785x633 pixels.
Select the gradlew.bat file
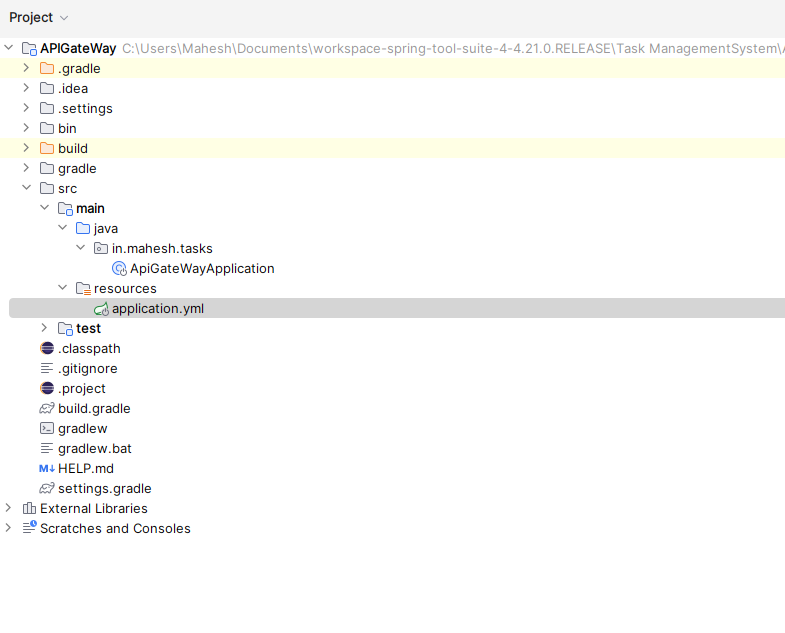click(x=95, y=448)
